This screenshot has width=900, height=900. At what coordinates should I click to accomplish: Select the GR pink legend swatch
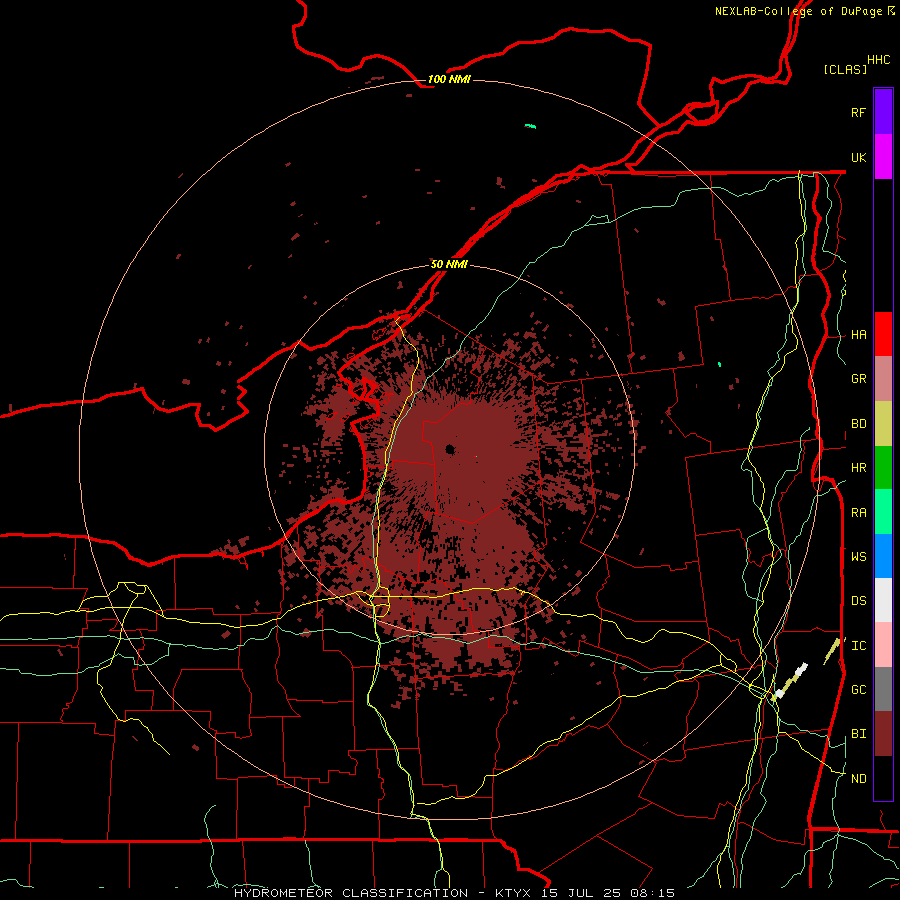click(883, 379)
